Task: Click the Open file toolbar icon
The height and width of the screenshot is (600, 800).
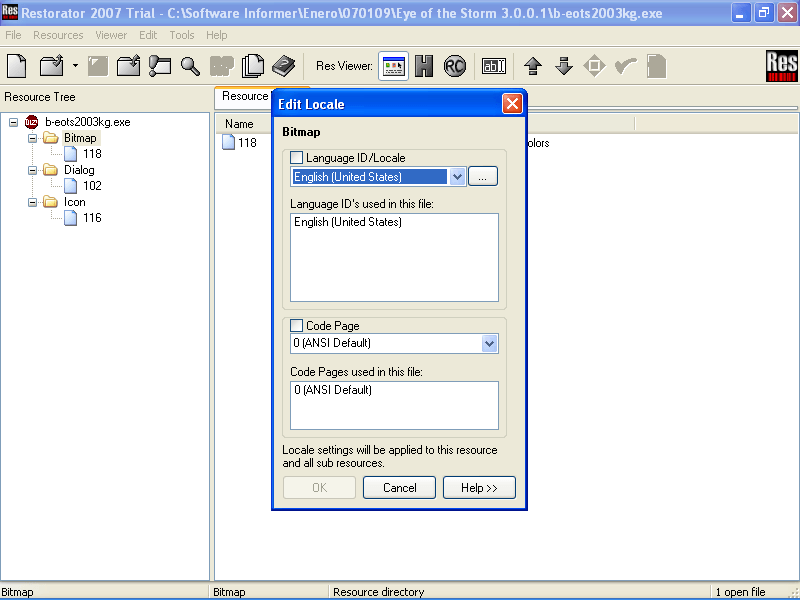Action: pos(51,67)
